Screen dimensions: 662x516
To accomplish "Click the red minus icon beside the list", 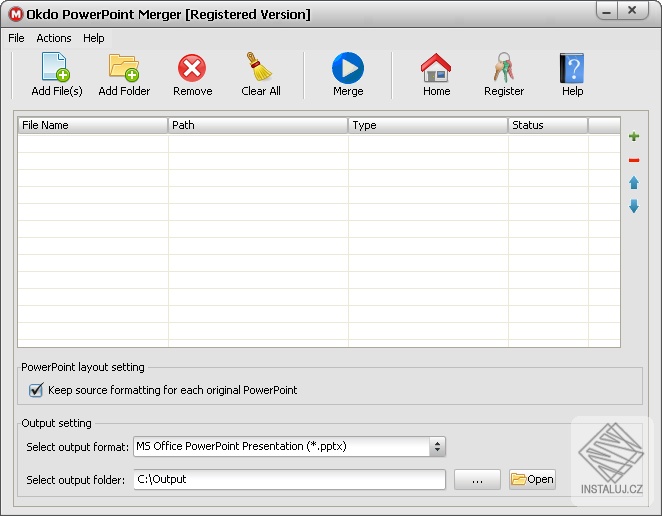I will [x=634, y=160].
